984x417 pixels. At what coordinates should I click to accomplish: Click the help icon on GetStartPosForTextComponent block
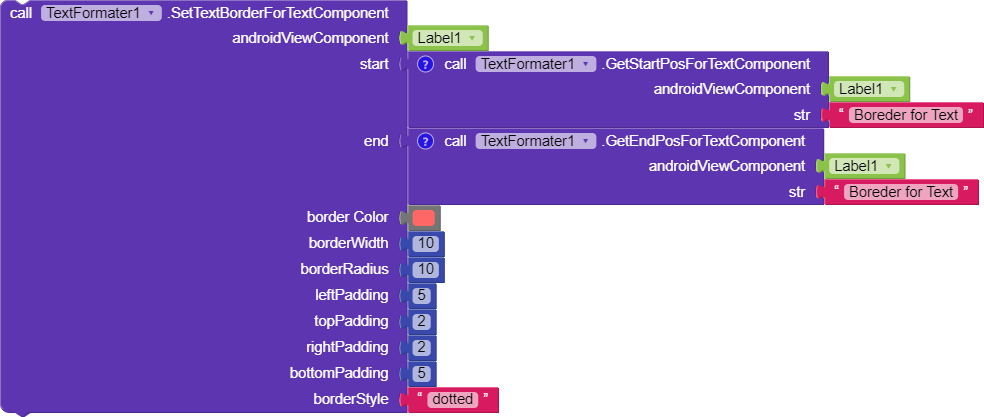425,64
